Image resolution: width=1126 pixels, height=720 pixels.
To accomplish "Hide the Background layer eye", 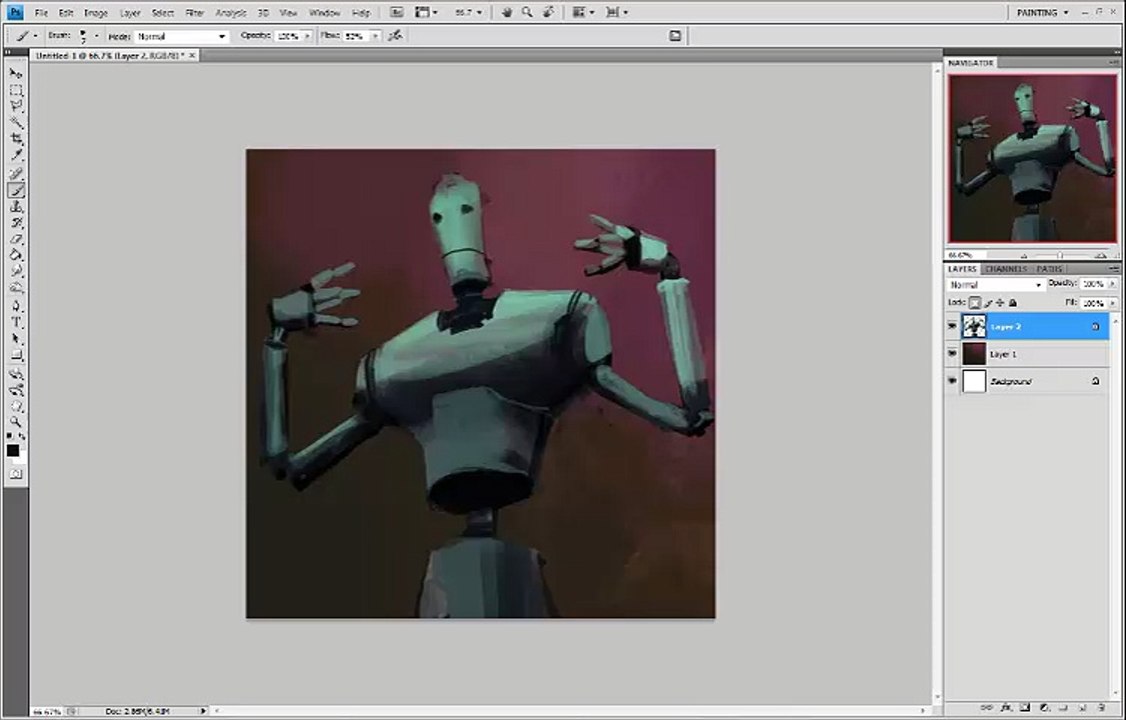I will click(x=952, y=381).
